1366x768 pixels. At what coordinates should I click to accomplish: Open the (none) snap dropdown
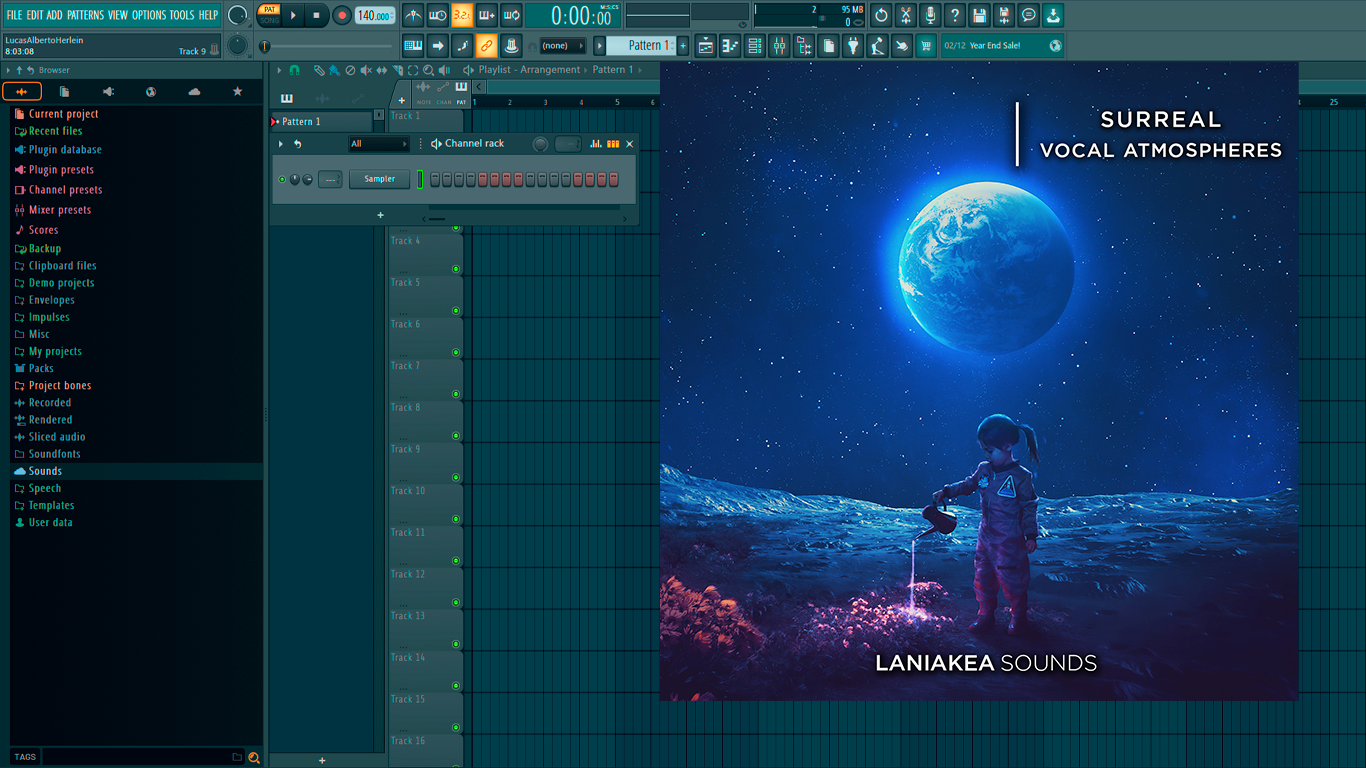(562, 45)
